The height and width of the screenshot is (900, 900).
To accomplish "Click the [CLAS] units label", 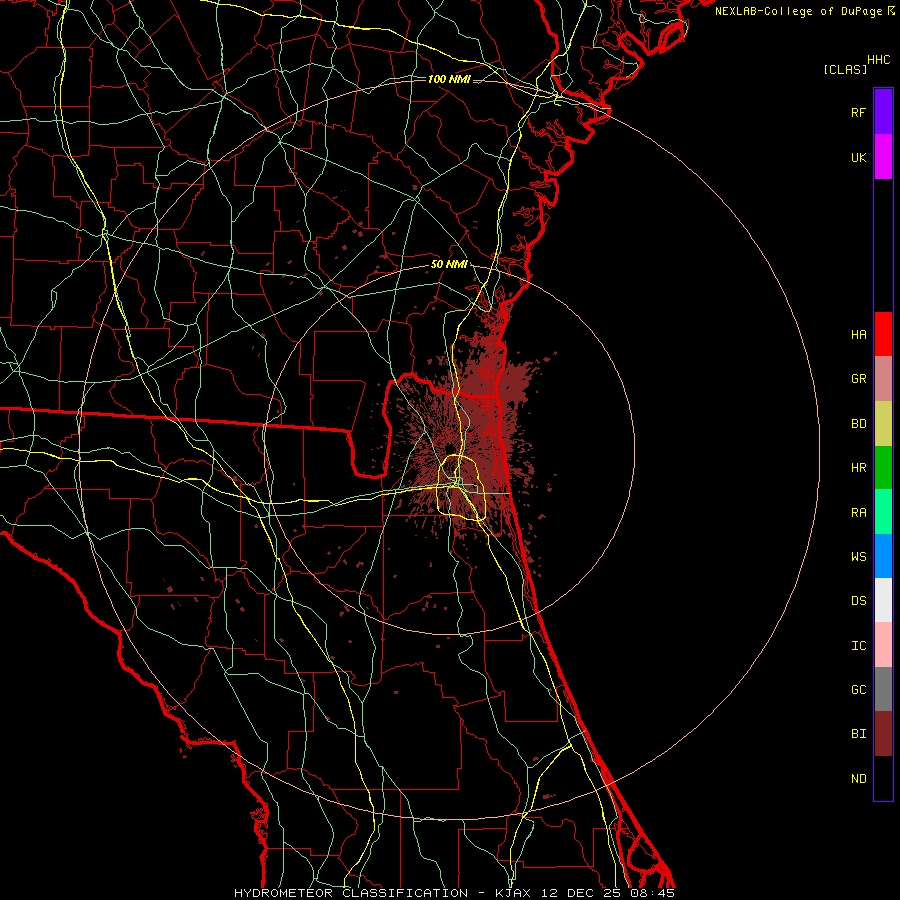I will [x=845, y=69].
